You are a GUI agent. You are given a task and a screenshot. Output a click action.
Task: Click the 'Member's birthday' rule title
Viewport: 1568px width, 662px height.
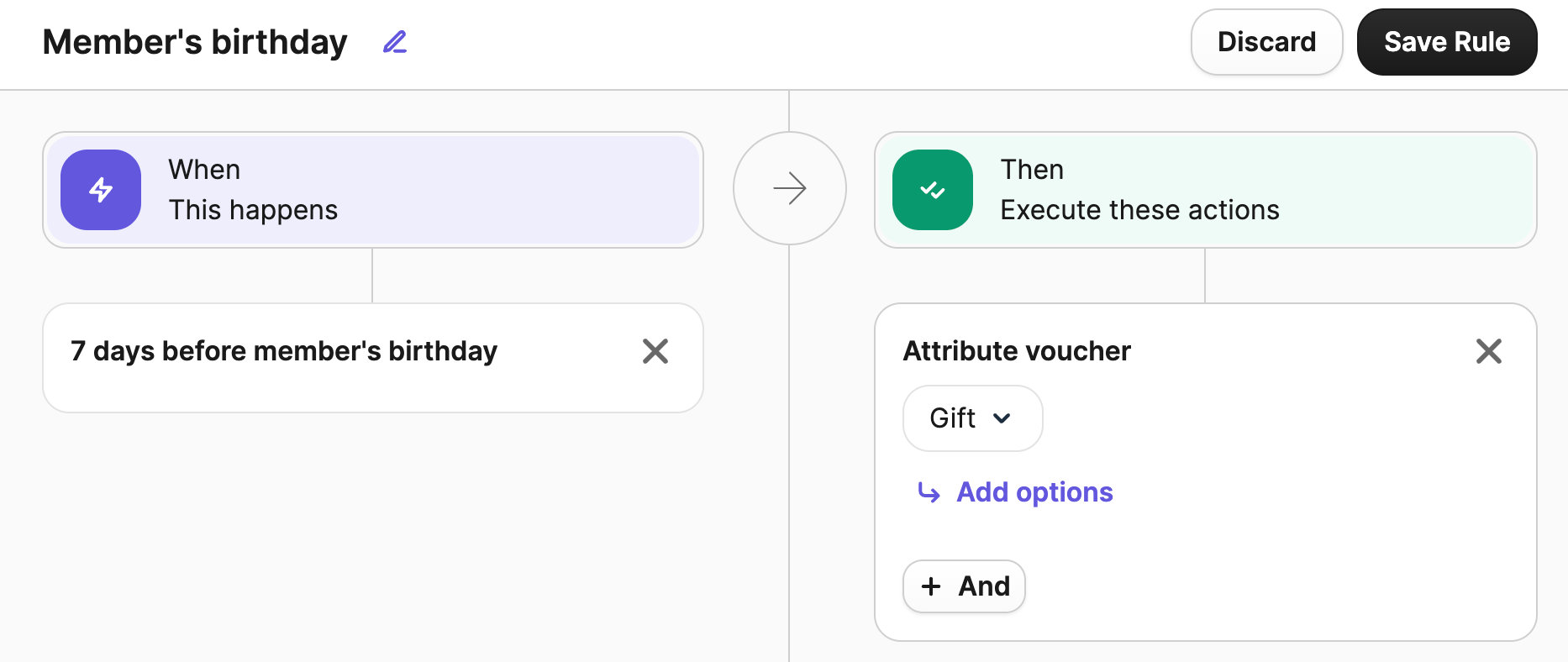[x=195, y=42]
